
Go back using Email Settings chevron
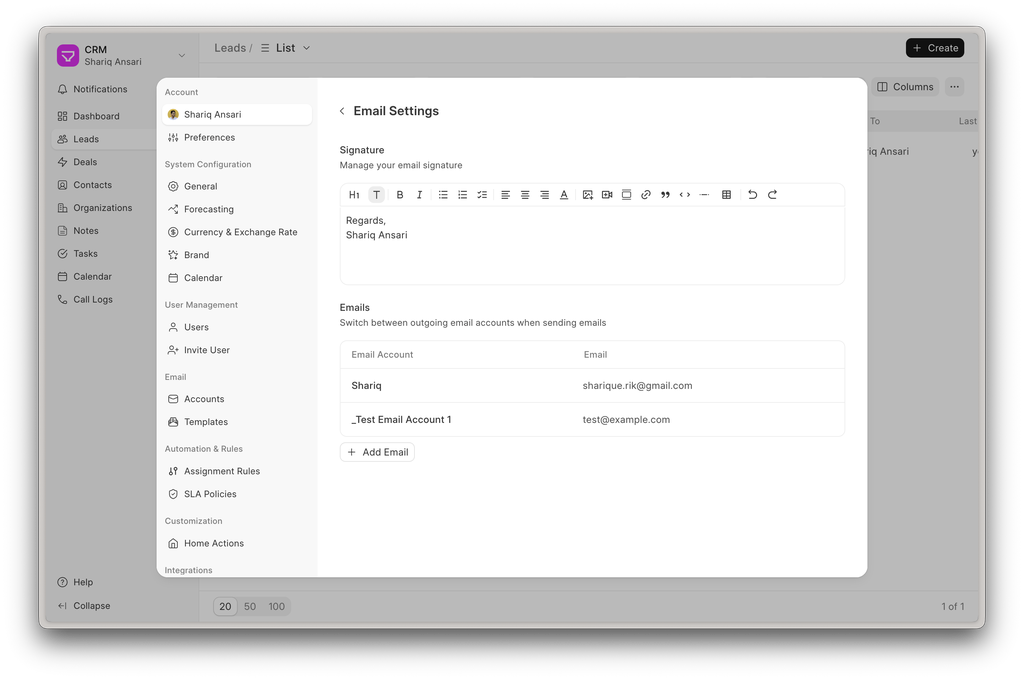tap(342, 111)
